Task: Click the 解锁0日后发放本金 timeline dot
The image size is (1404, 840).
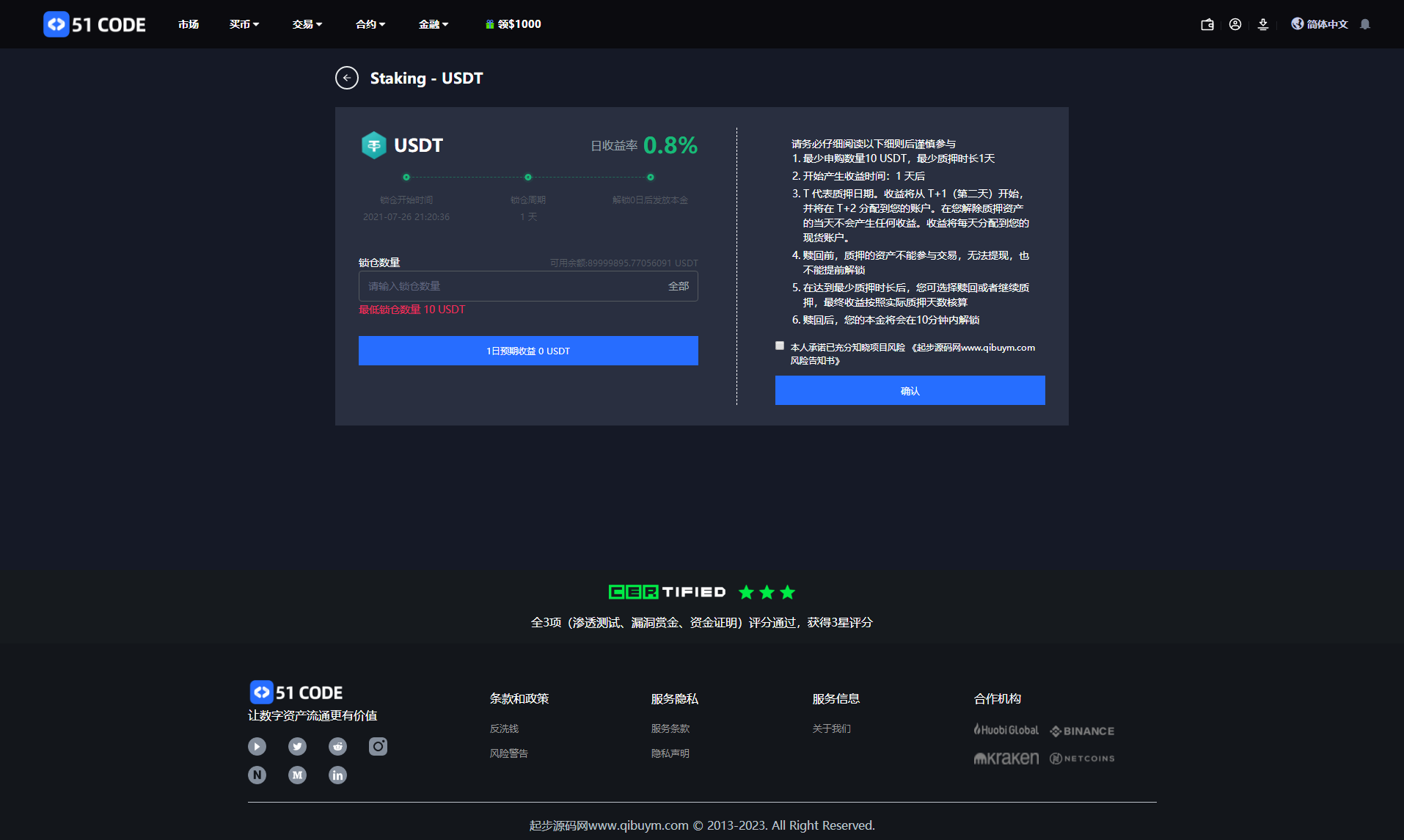Action: tap(651, 177)
